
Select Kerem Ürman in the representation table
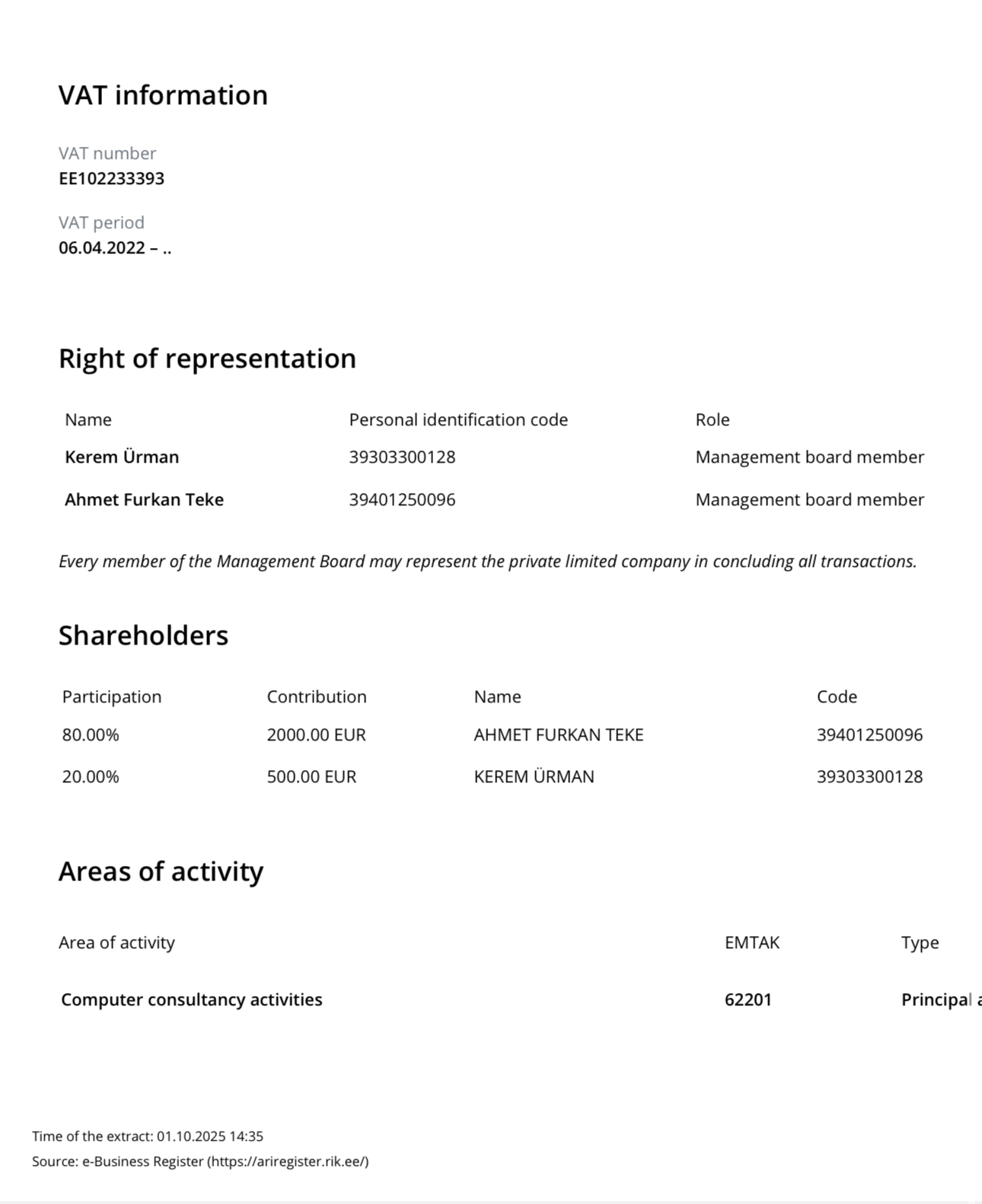(122, 457)
